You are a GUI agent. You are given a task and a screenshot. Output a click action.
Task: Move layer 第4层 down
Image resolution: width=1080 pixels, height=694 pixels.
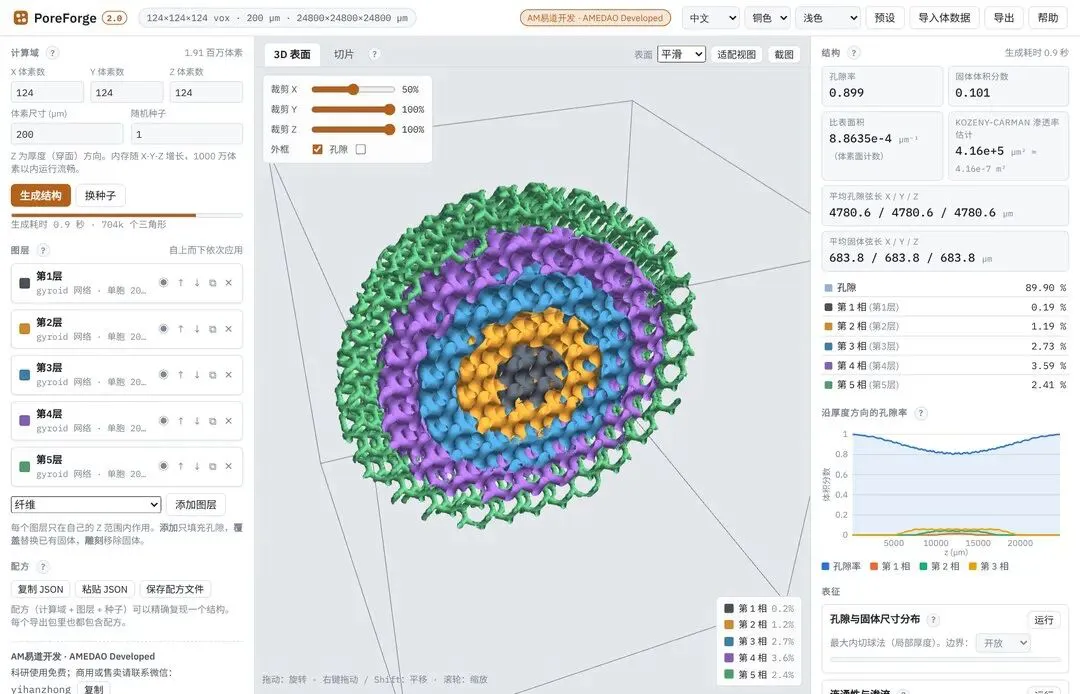pos(197,421)
